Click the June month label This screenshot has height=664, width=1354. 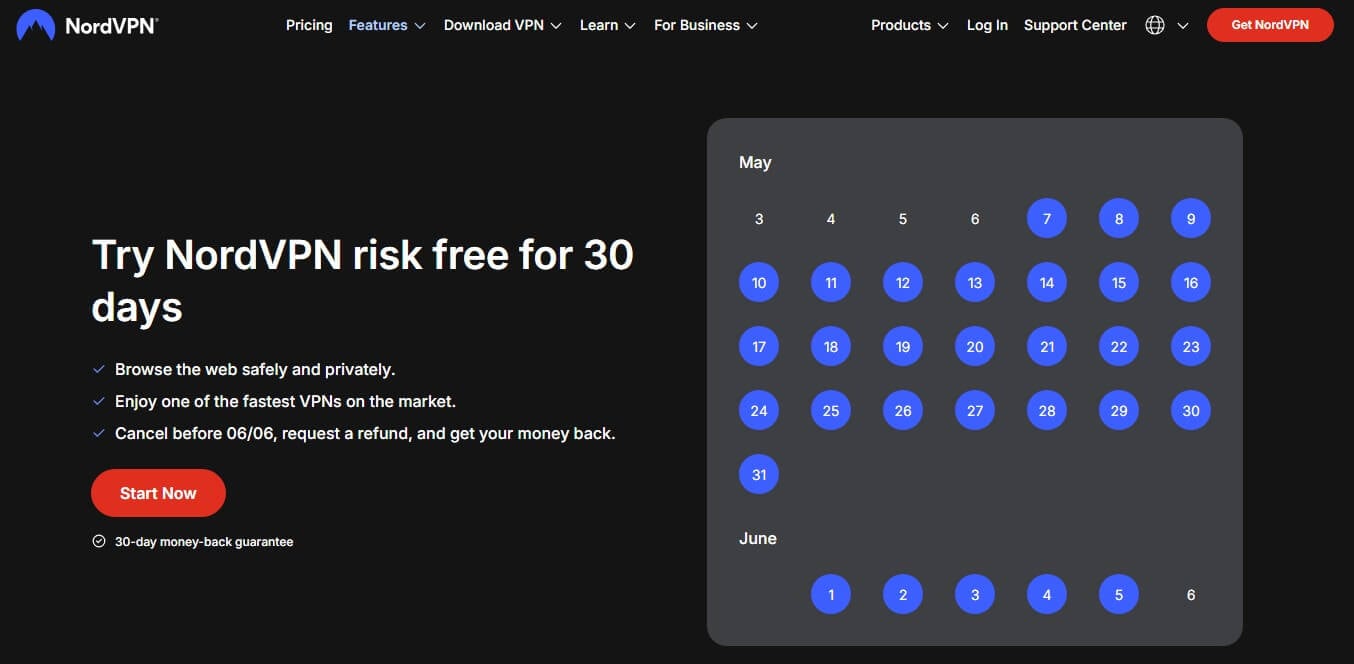point(758,538)
